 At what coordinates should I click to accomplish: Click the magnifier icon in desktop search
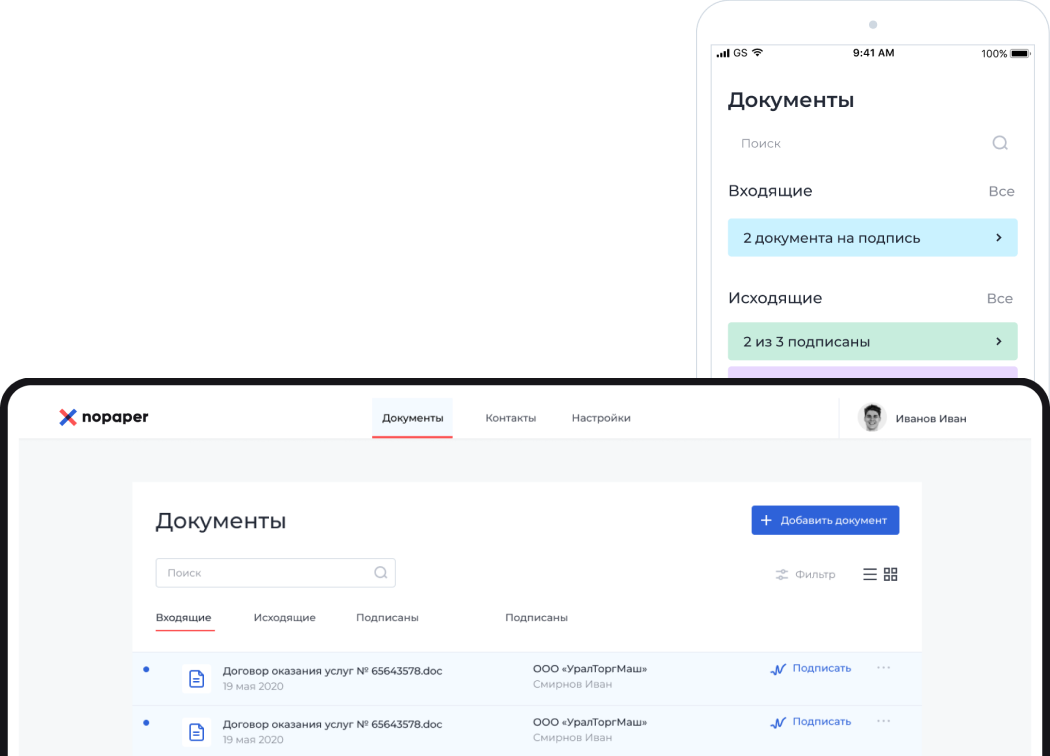coord(380,573)
